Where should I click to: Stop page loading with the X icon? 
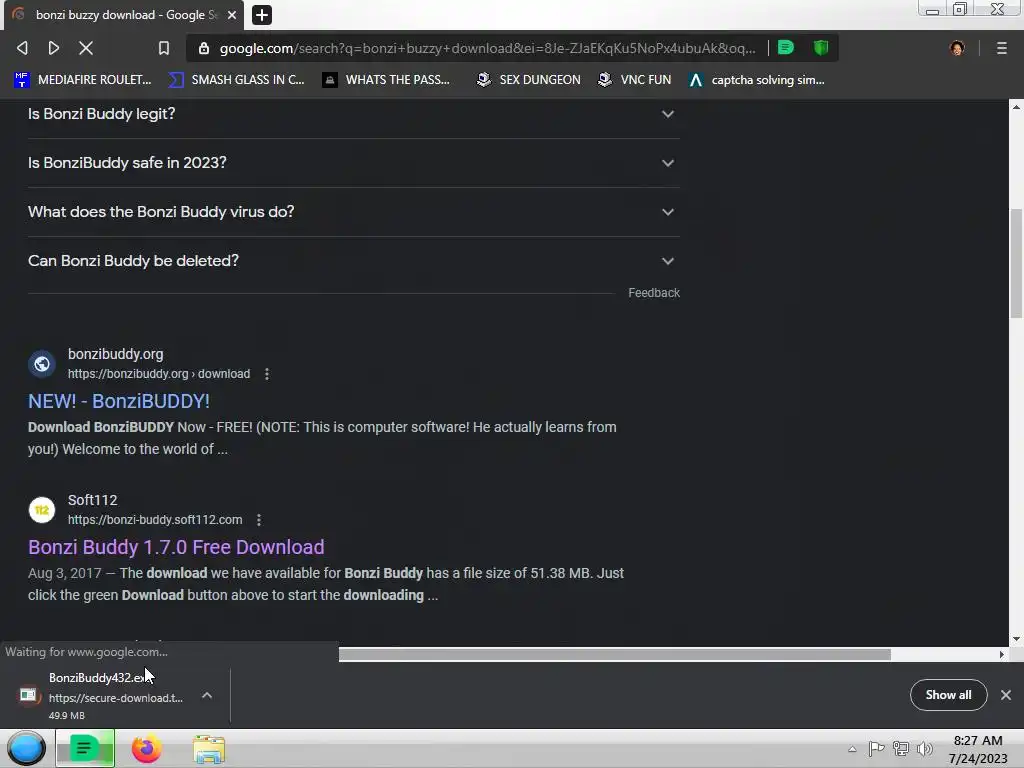point(86,48)
